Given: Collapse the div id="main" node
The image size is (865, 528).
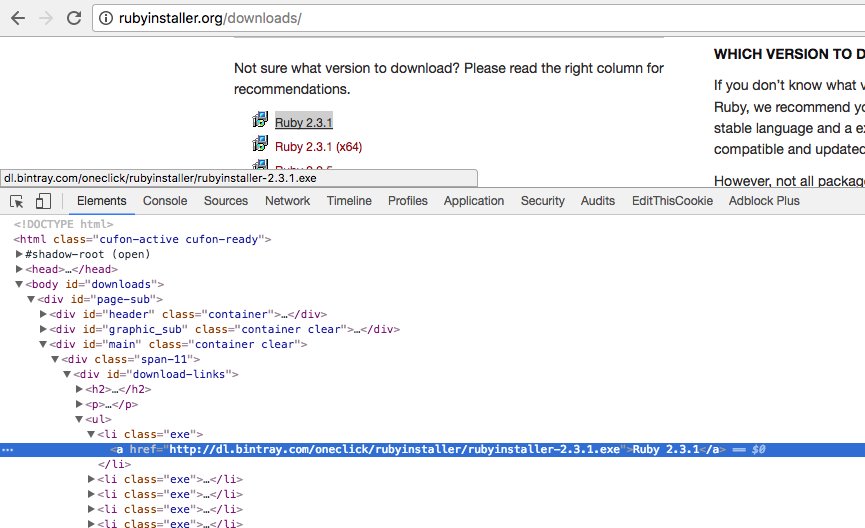Looking at the screenshot, I should 44,344.
